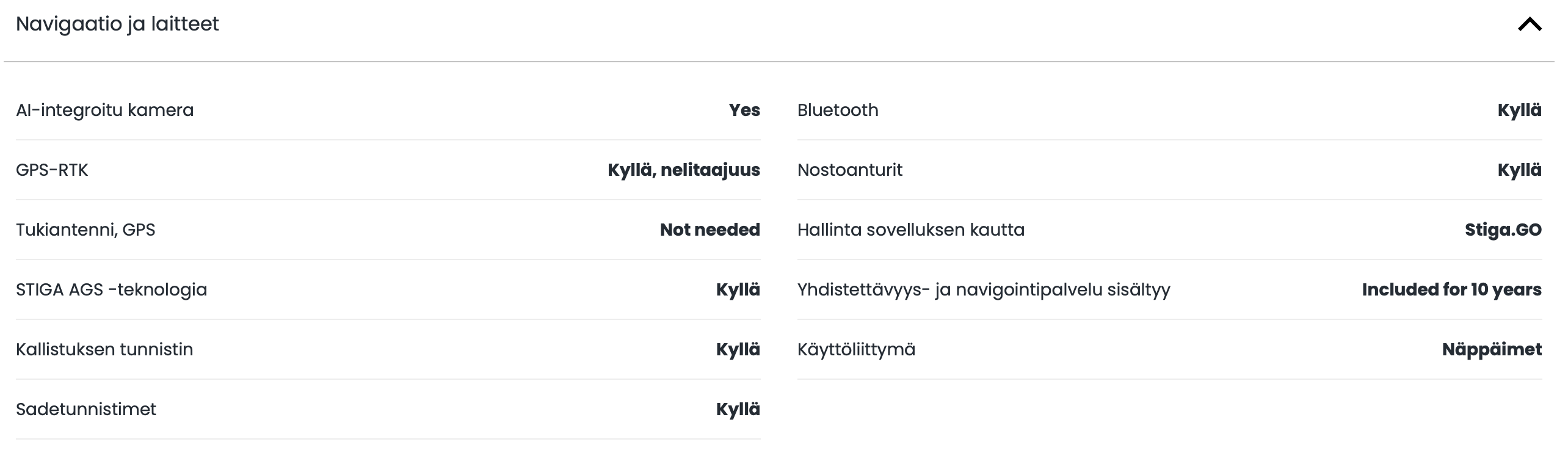
Task: Click the STIGA AGS -teknologia label
Action: point(111,290)
